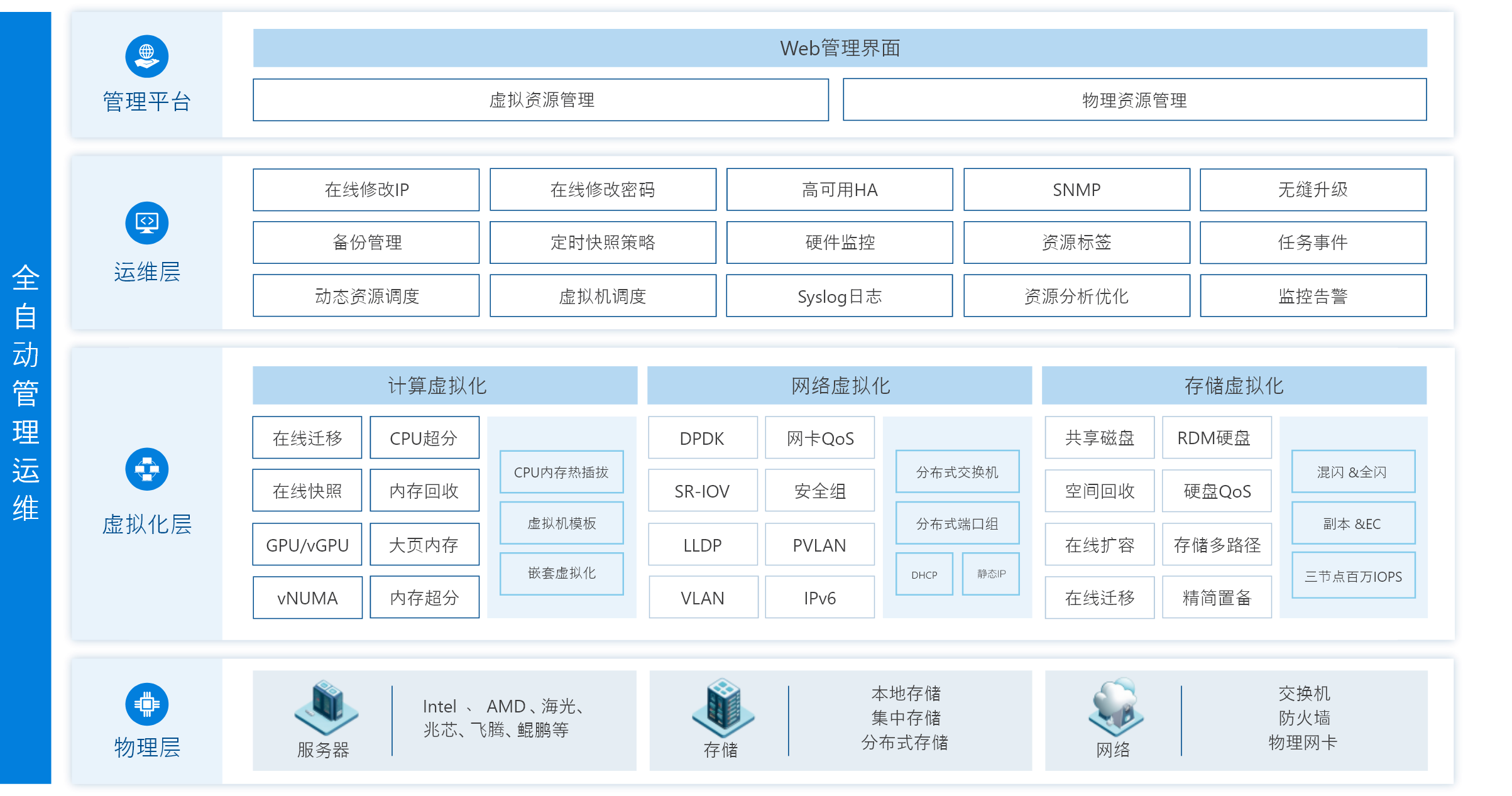Viewport: 1512px width, 796px height.
Task: Click the 物理资源管理 box
Action: click(x=1134, y=100)
